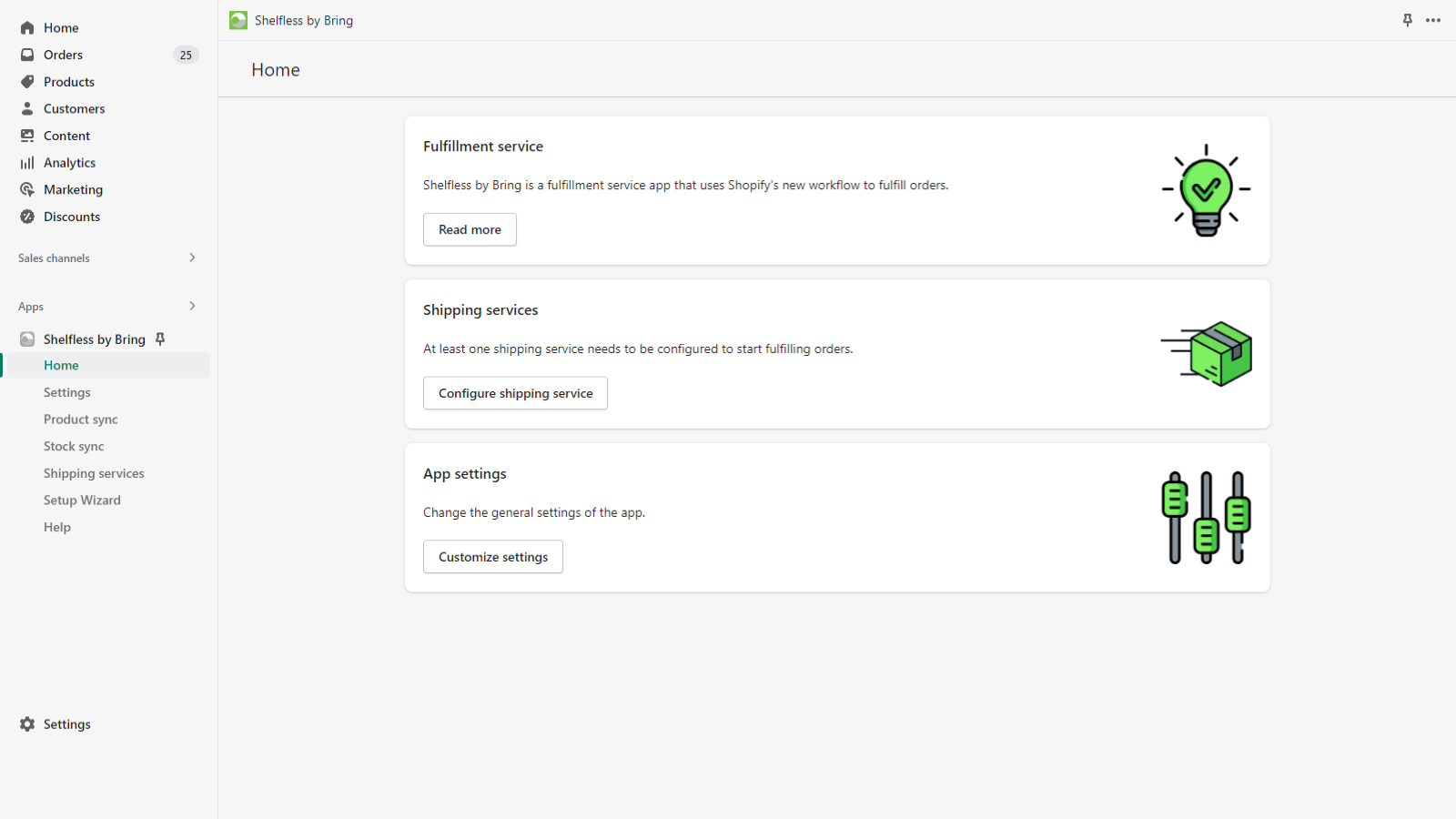Click the sliders illustration in App settings
Screen dimensions: 1456x819
click(x=1207, y=518)
